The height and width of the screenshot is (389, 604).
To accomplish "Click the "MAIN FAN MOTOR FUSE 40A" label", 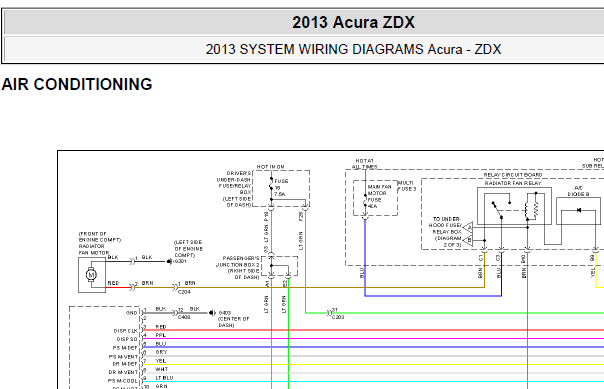I will [379, 196].
